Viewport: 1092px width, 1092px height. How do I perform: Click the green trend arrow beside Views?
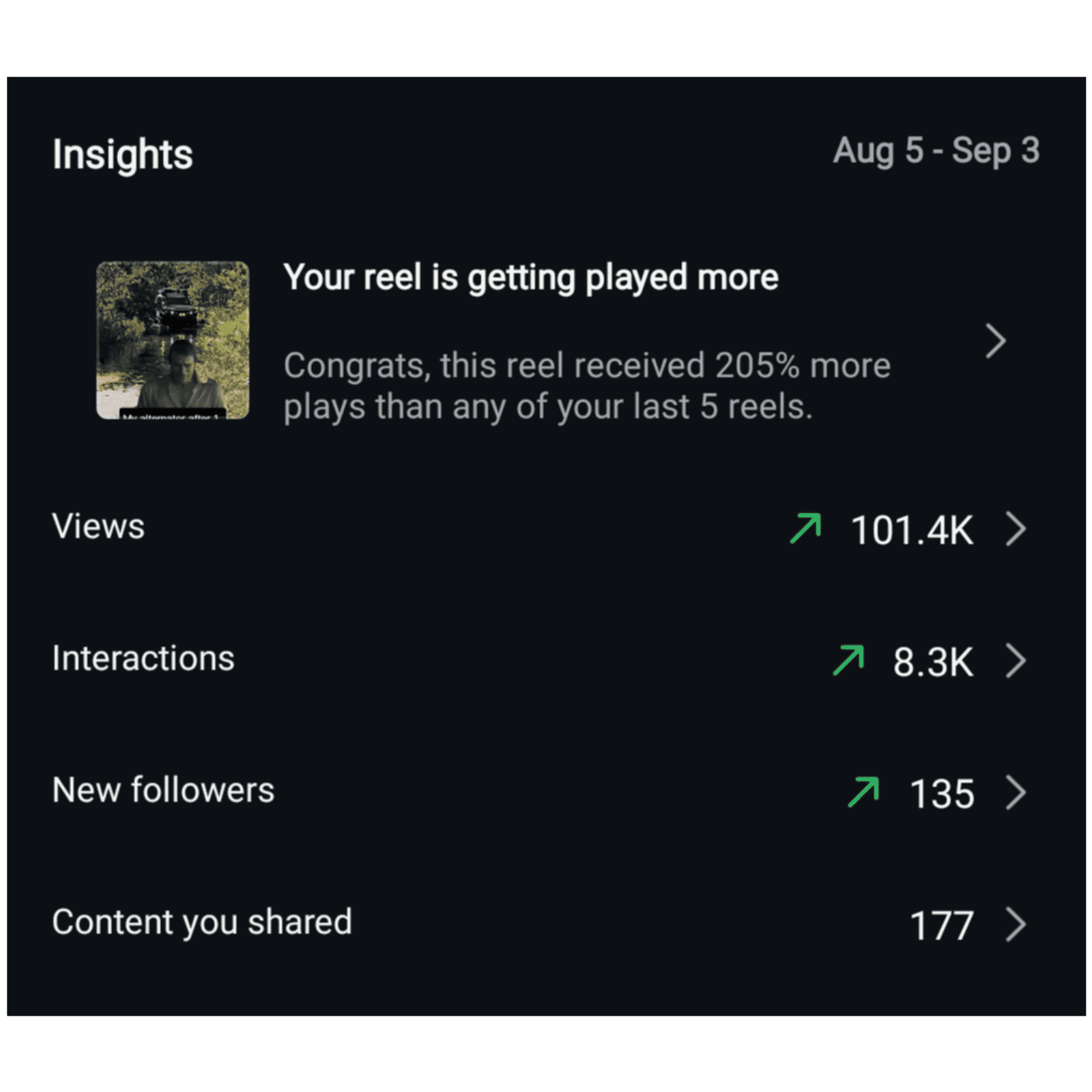[805, 528]
